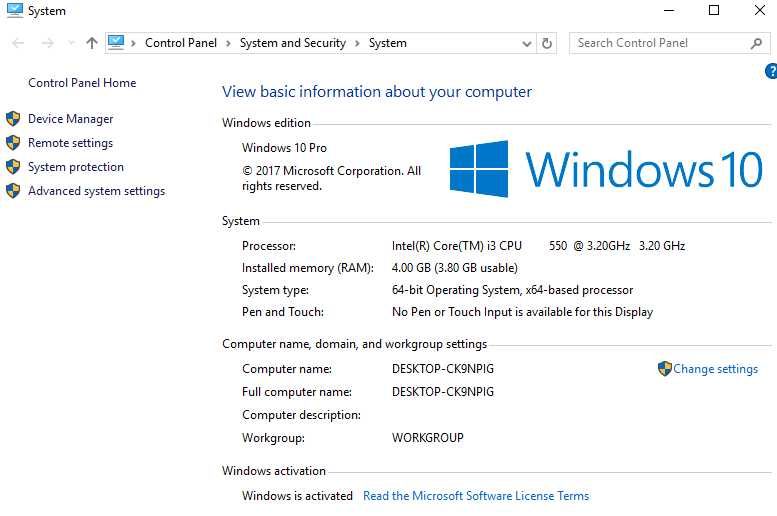Click the Full computer name value
Screen dimensions: 777x516
[x=443, y=392]
